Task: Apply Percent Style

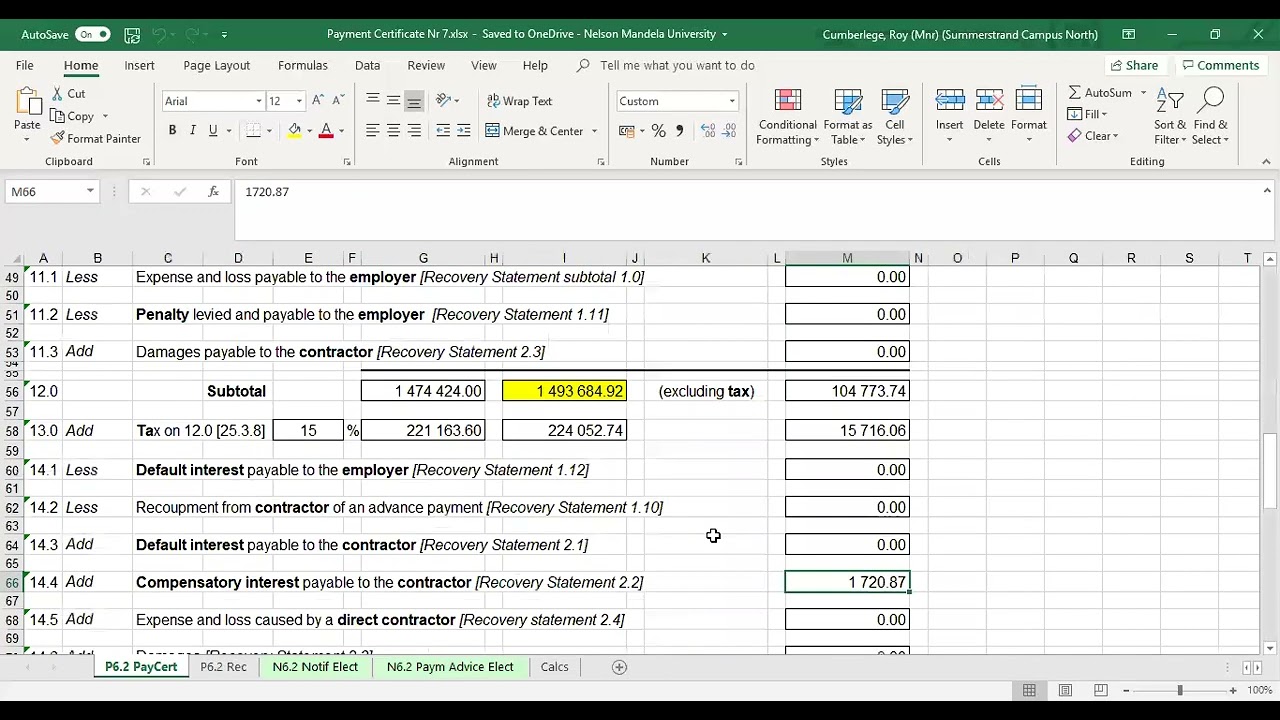Action: [x=658, y=131]
